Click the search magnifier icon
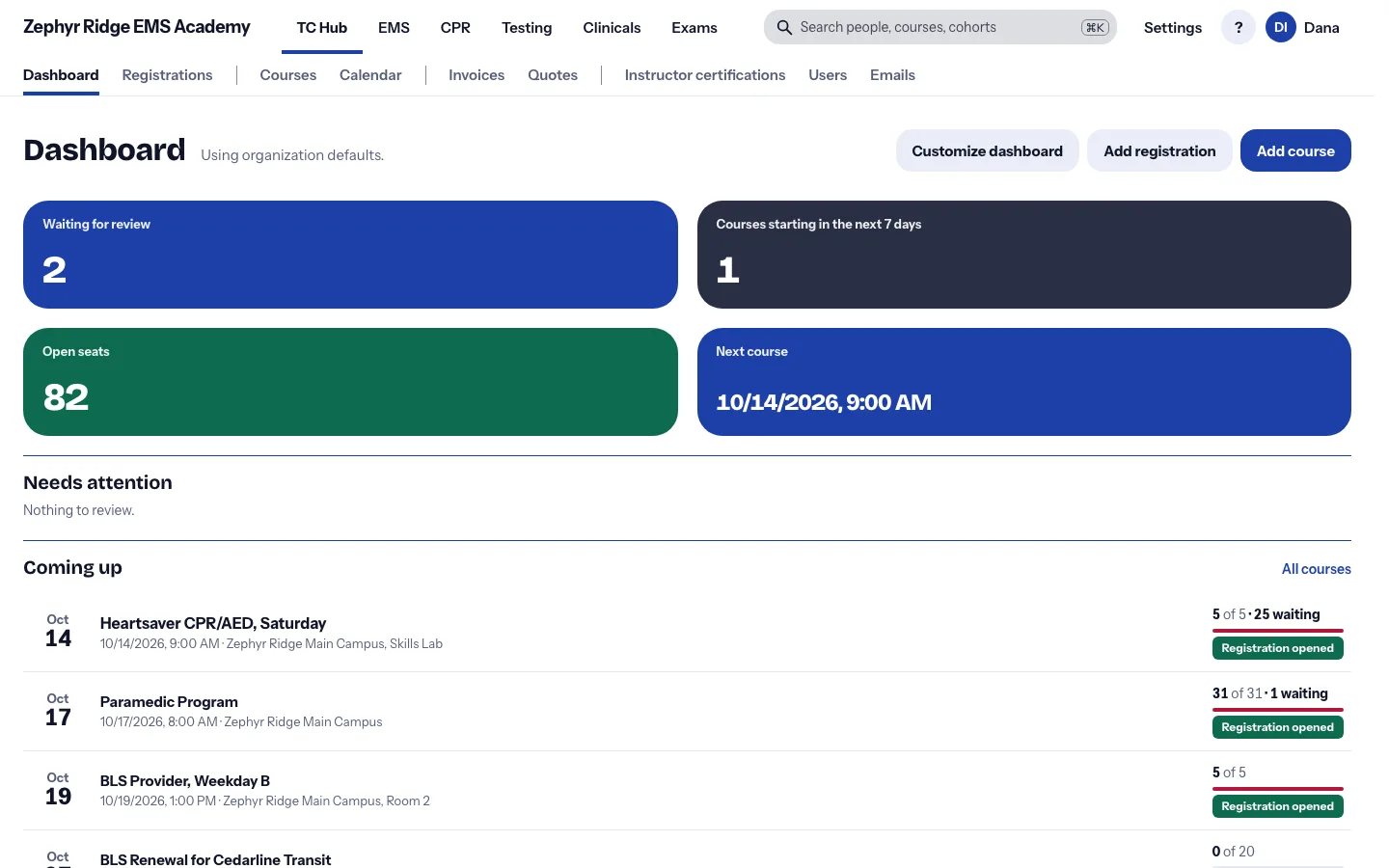 click(784, 27)
